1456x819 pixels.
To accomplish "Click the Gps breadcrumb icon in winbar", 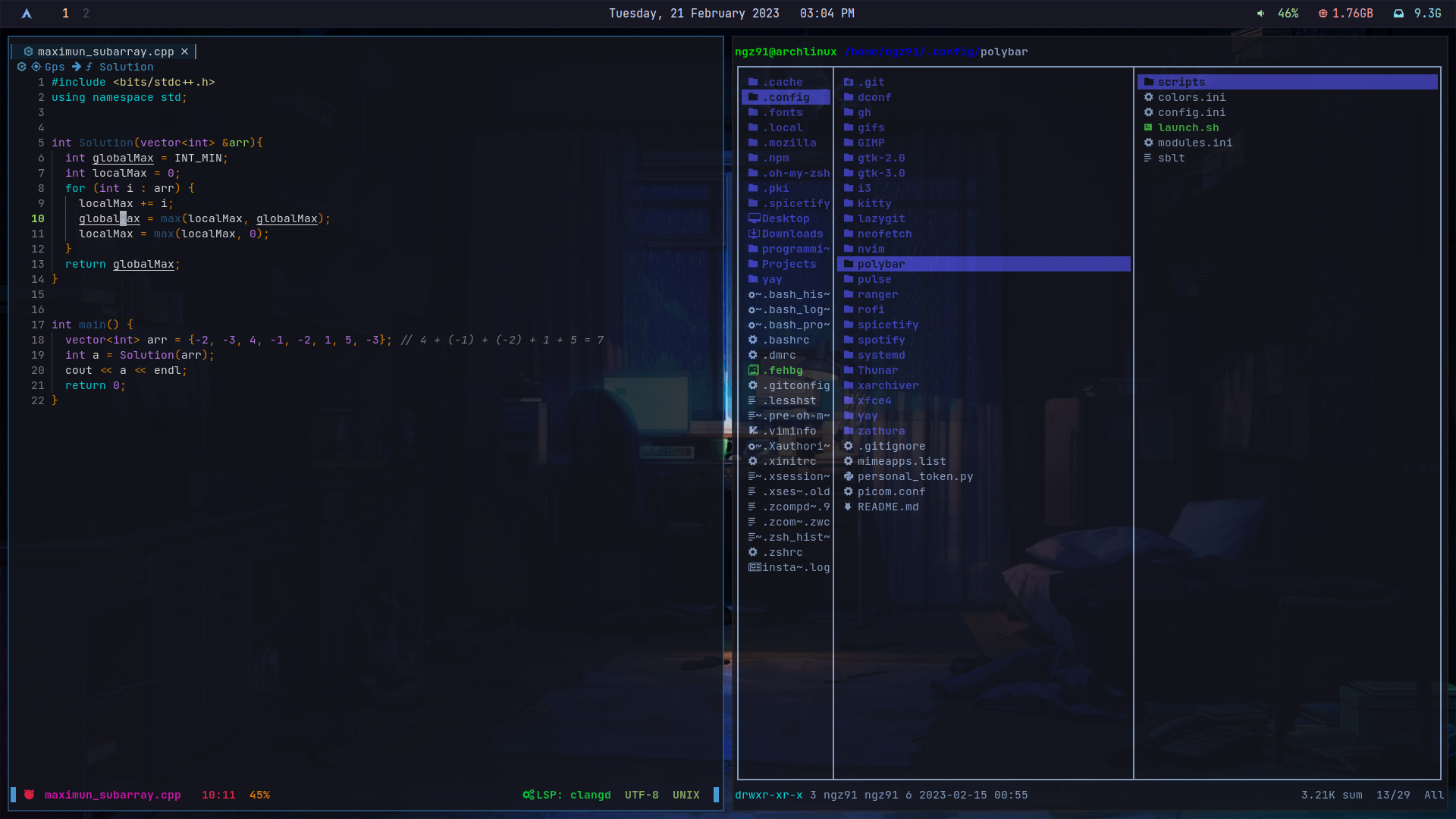I will point(36,67).
